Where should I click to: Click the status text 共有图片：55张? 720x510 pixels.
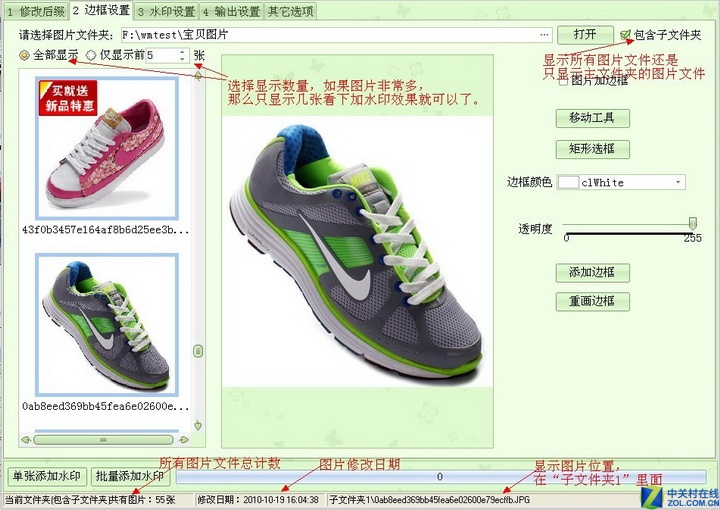tap(141, 500)
